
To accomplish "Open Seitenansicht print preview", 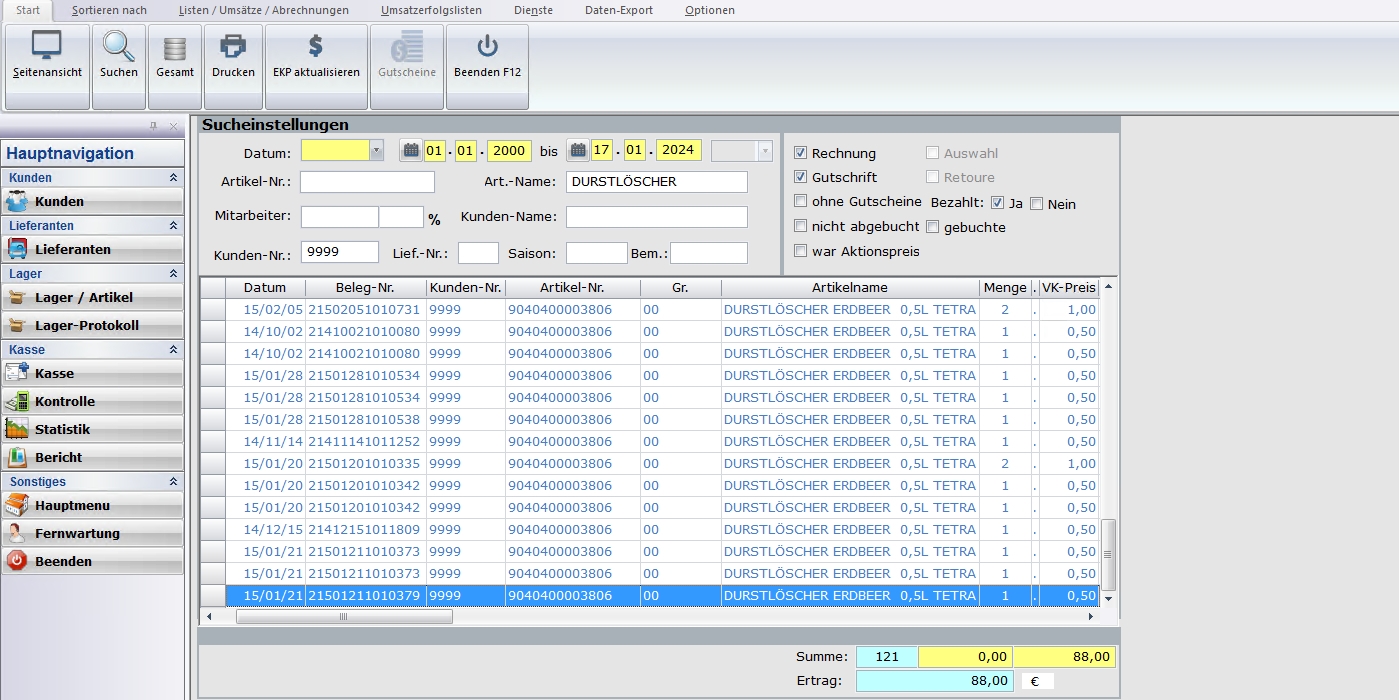I will pyautogui.click(x=47, y=57).
